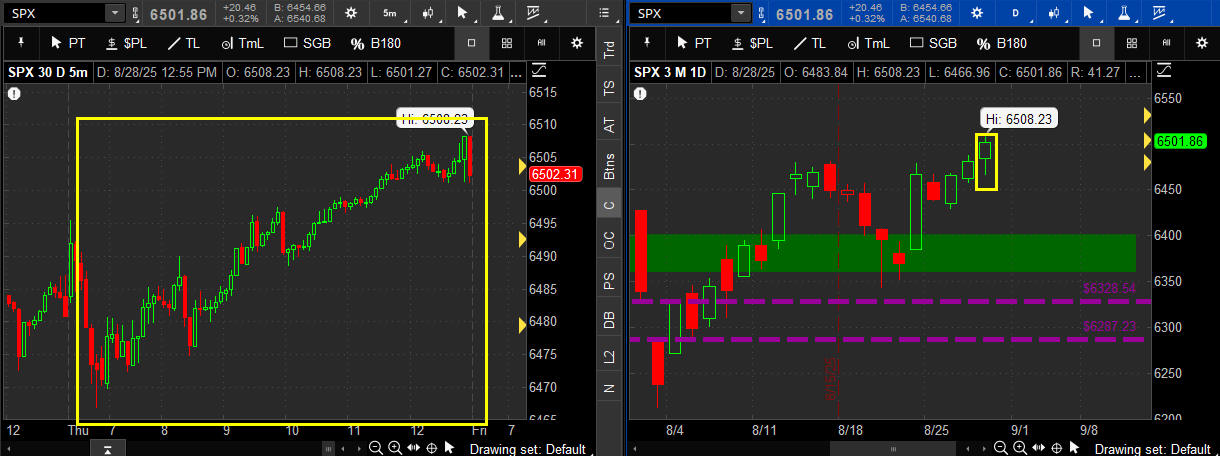Open the AT sidebar tab

coord(609,125)
